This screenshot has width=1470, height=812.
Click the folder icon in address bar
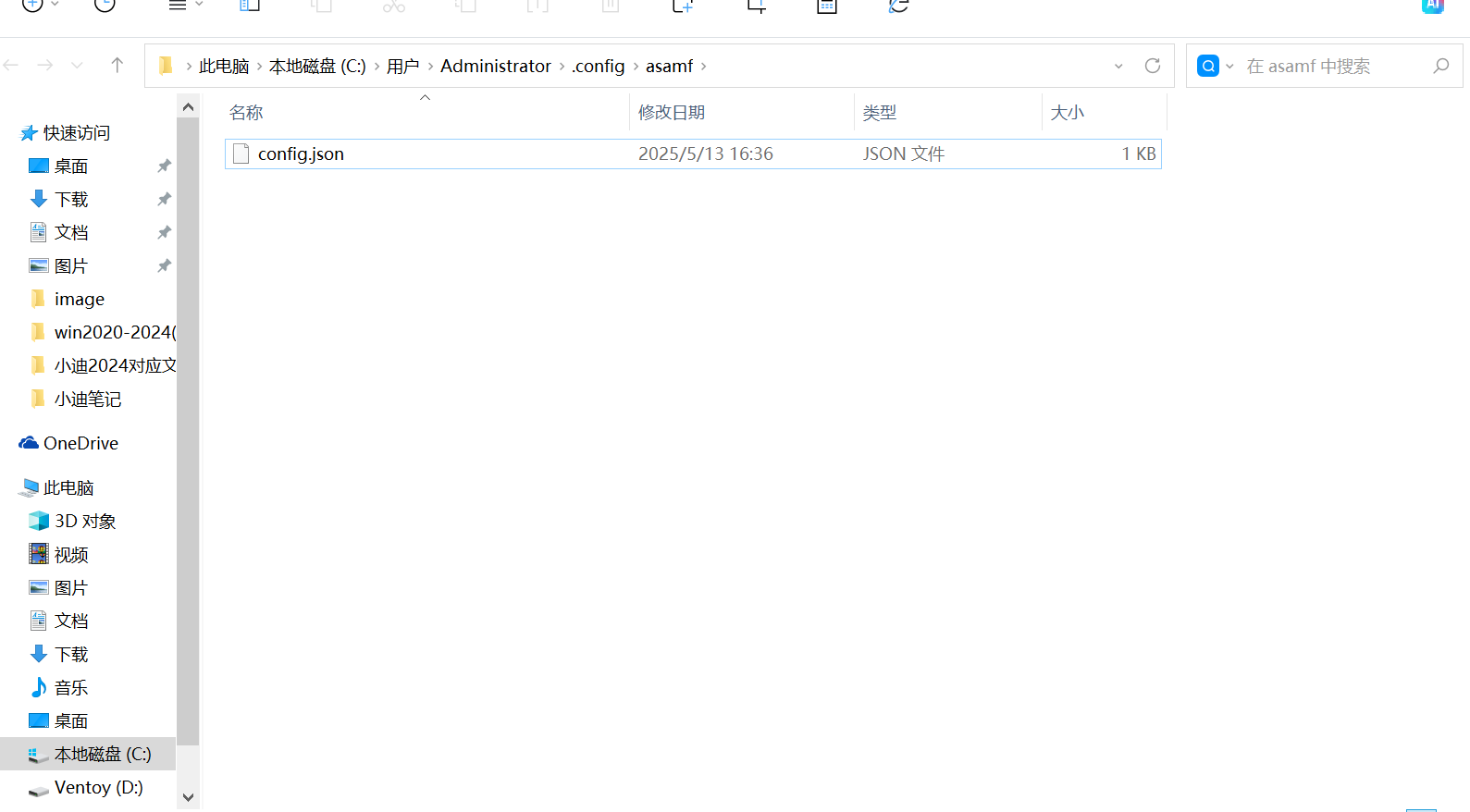click(167, 66)
